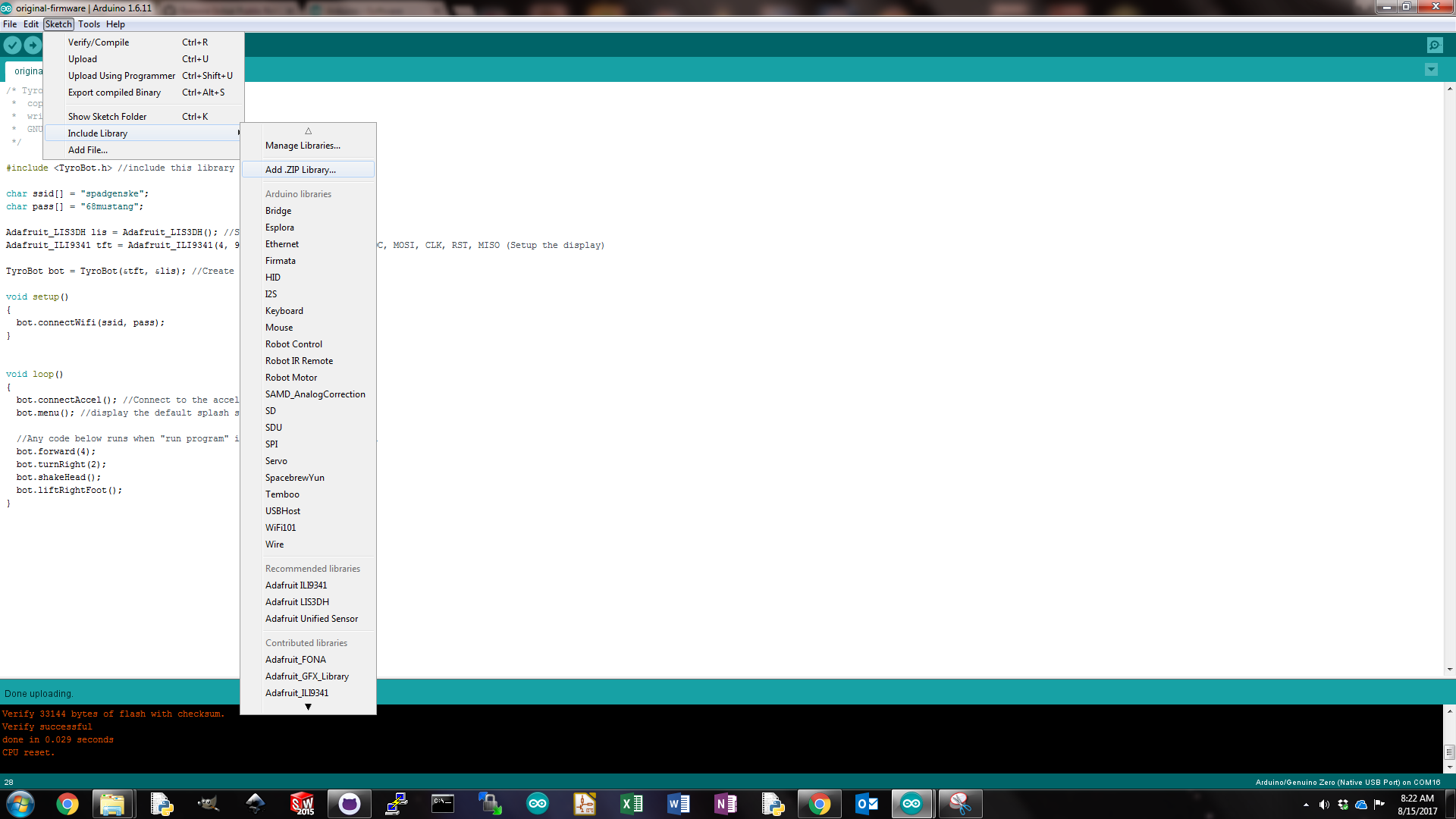Click the Verify checkmark toolbar icon

pyautogui.click(x=12, y=45)
